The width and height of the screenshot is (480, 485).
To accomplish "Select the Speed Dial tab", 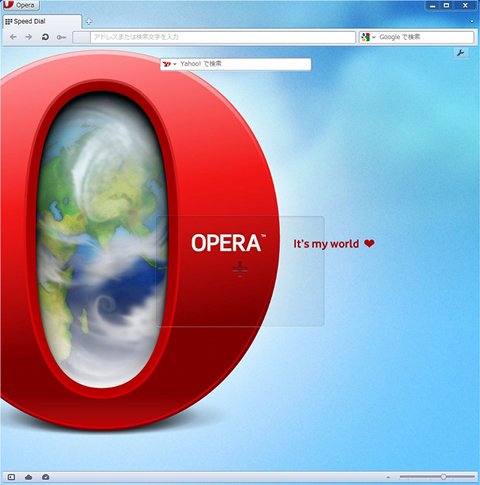I will pyautogui.click(x=42, y=22).
